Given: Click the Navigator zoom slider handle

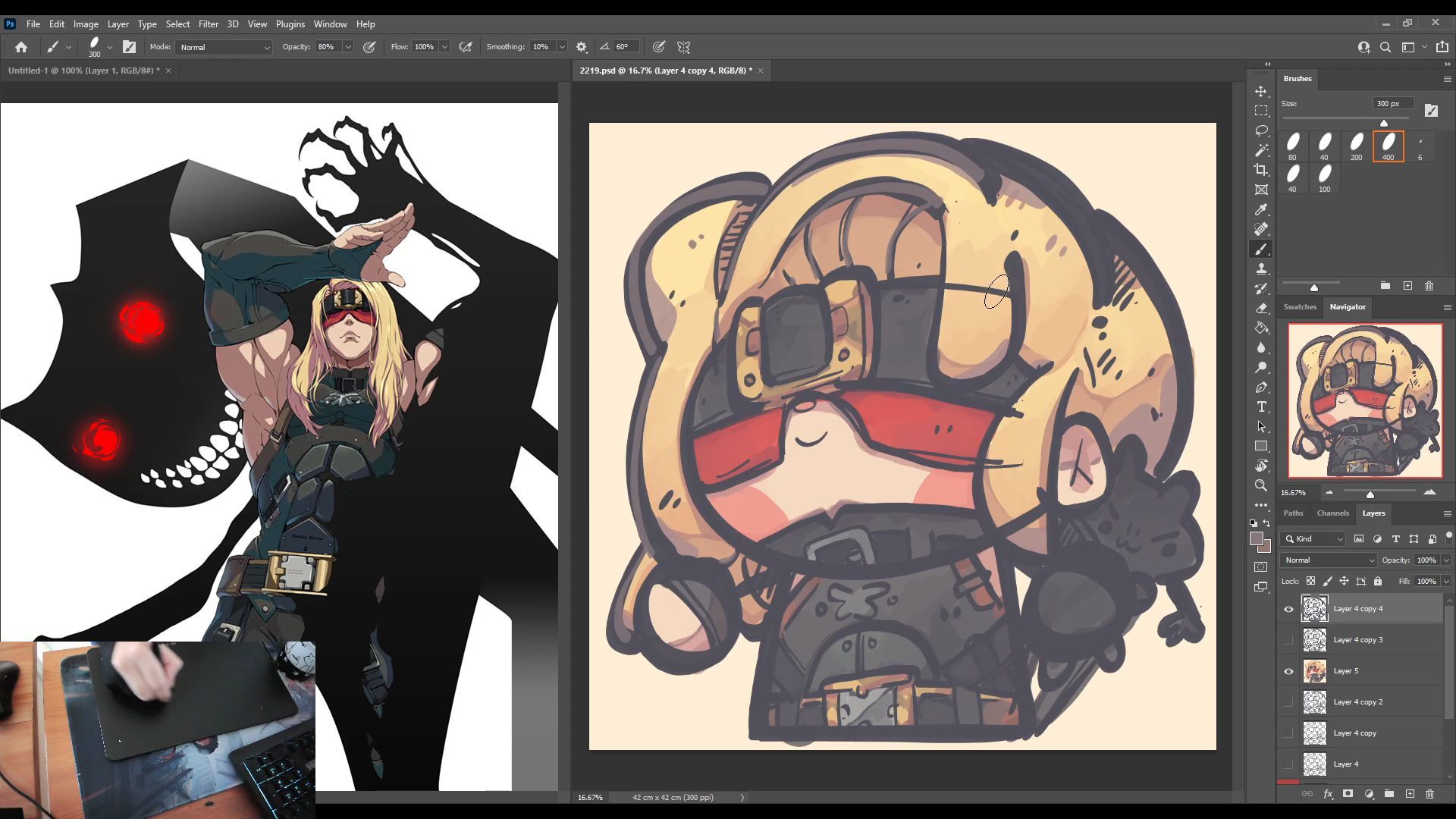Looking at the screenshot, I should pos(1370,494).
